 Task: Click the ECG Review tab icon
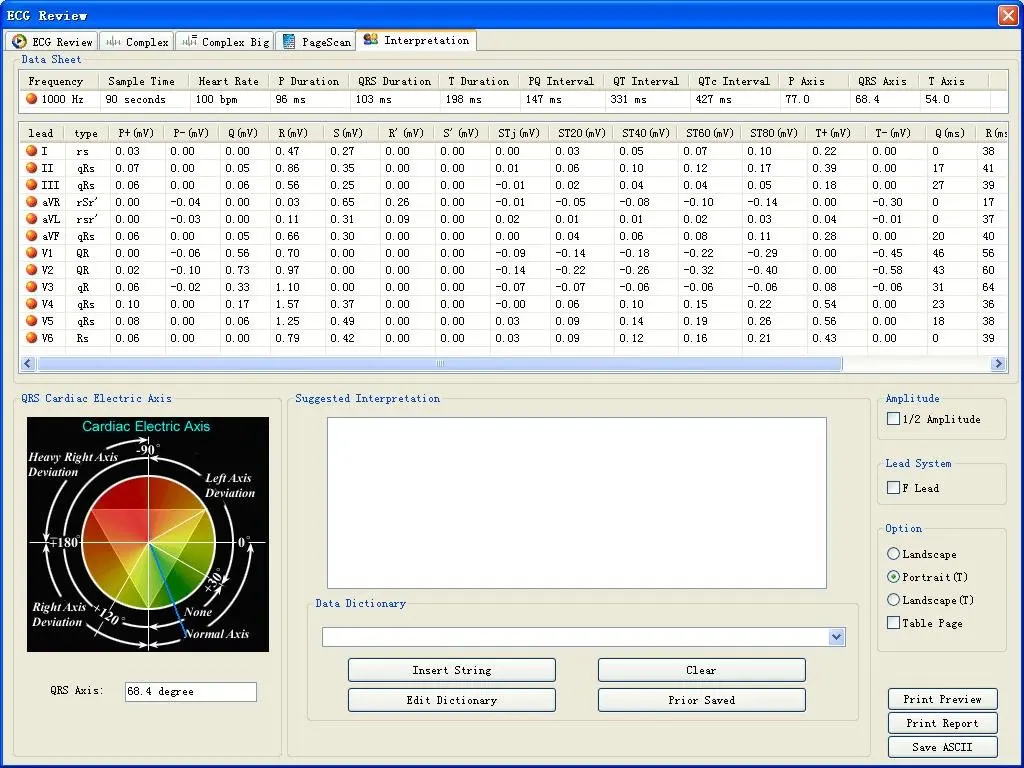click(19, 42)
